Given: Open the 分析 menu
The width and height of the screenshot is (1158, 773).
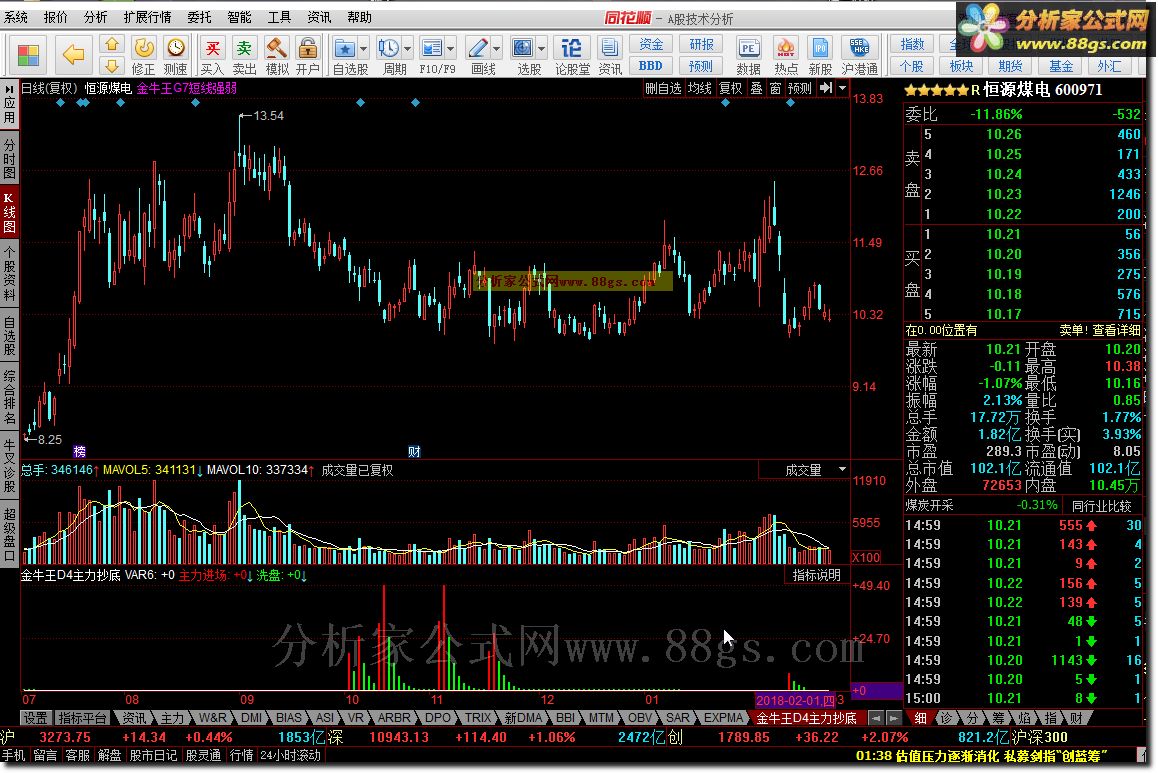Looking at the screenshot, I should pyautogui.click(x=95, y=17).
